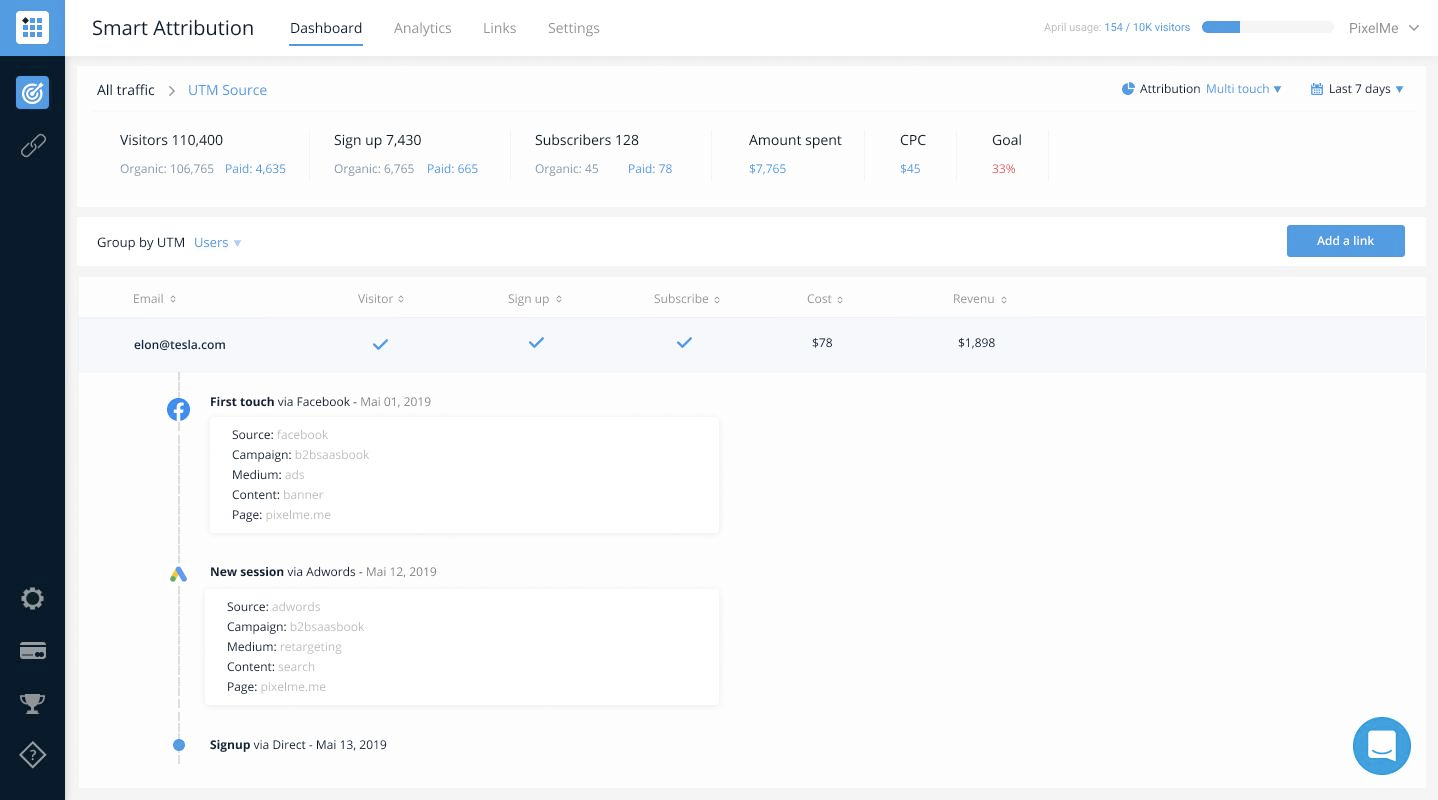
Task: Click the Visitor checkmark for elon@tesla.com
Action: (380, 344)
